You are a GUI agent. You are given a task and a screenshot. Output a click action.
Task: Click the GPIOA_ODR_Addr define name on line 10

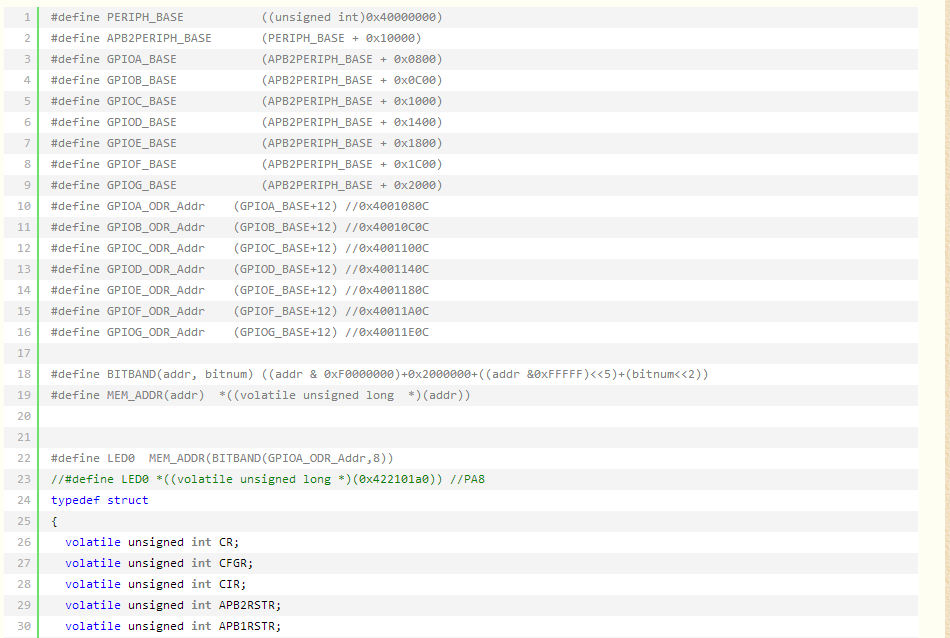coord(155,206)
